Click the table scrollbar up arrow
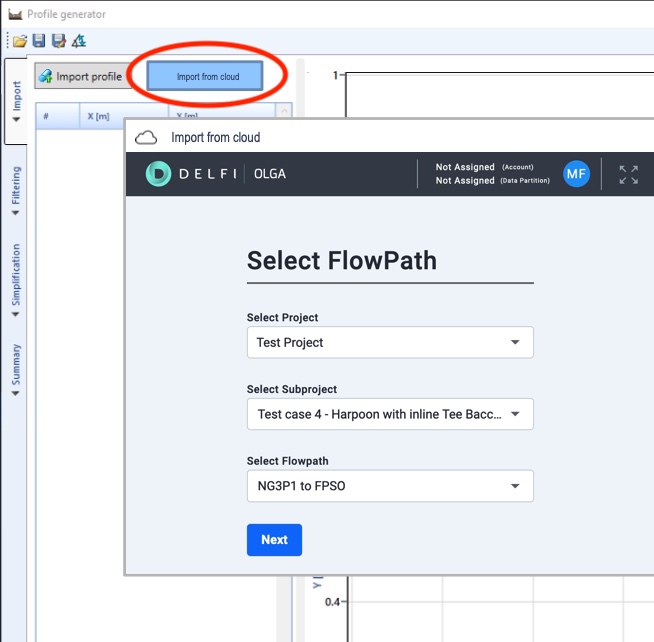 coord(284,111)
